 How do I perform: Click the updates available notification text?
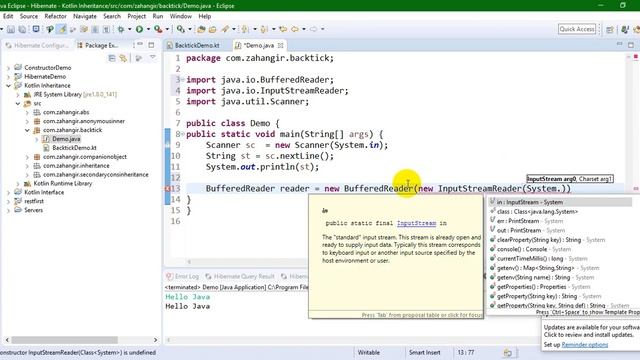591,331
